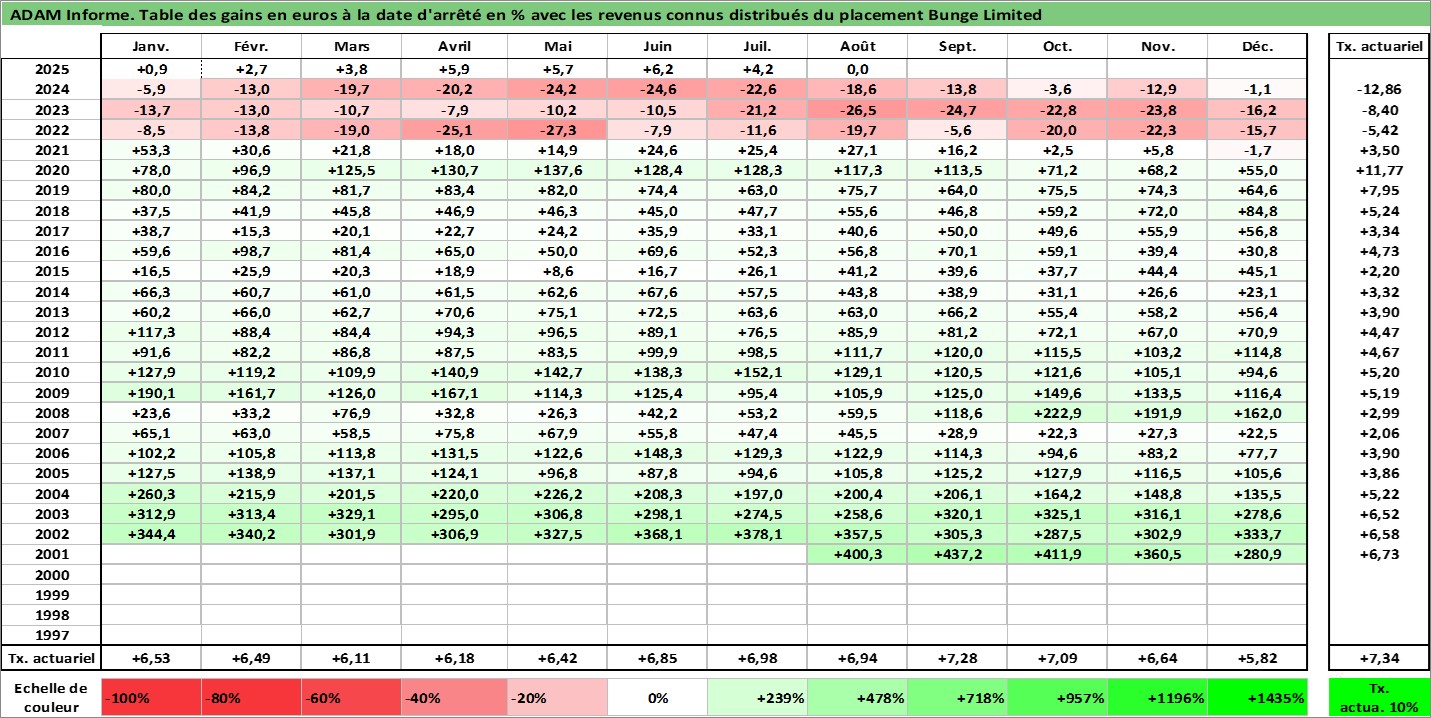Image resolution: width=1431 pixels, height=718 pixels.
Task: Select 2025 January value +0,9
Action: pyautogui.click(x=151, y=70)
